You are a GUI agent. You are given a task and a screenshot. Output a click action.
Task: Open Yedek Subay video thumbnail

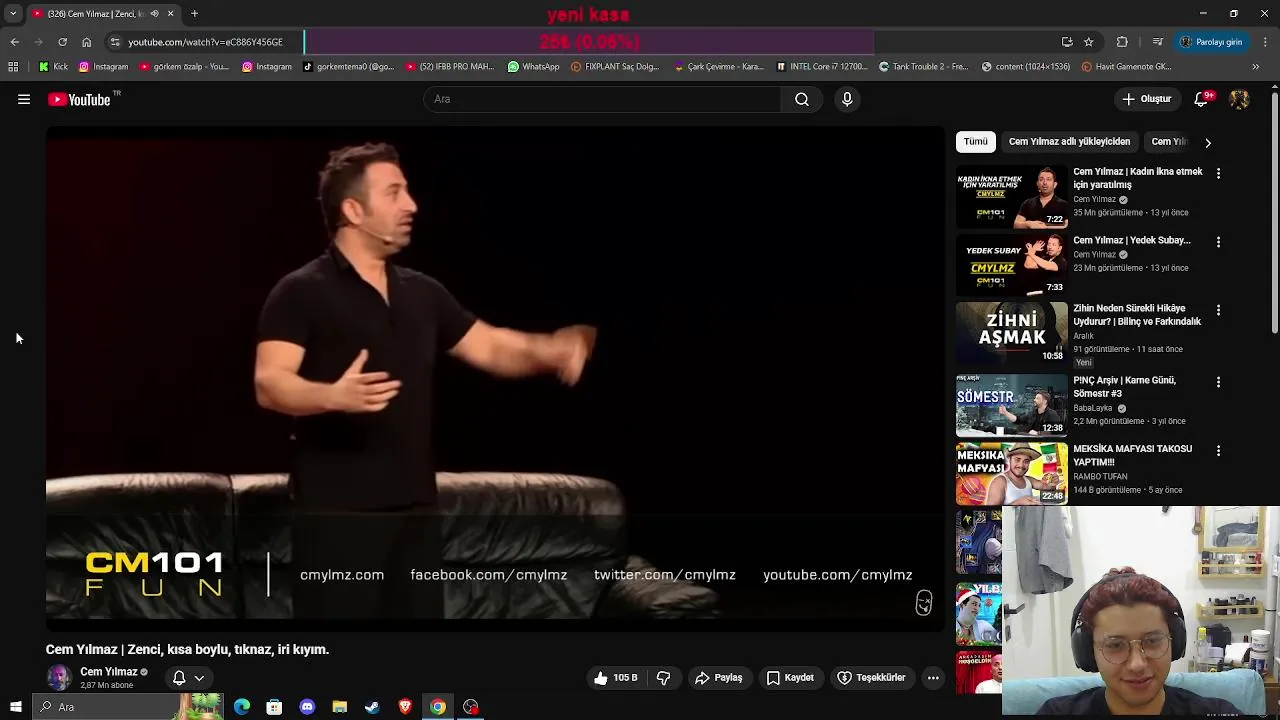point(1011,265)
